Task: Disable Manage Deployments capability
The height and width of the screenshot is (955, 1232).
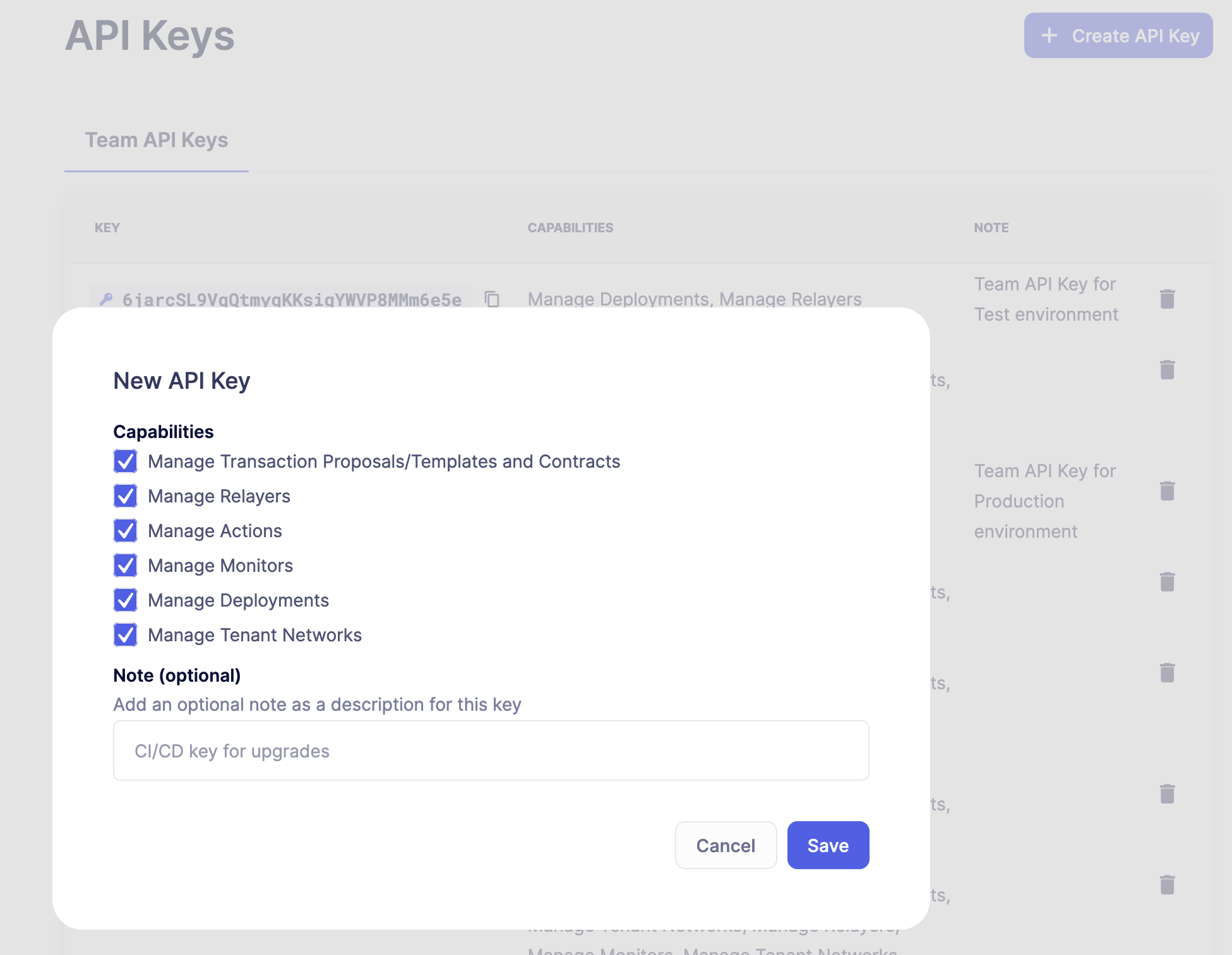Action: pyautogui.click(x=125, y=600)
